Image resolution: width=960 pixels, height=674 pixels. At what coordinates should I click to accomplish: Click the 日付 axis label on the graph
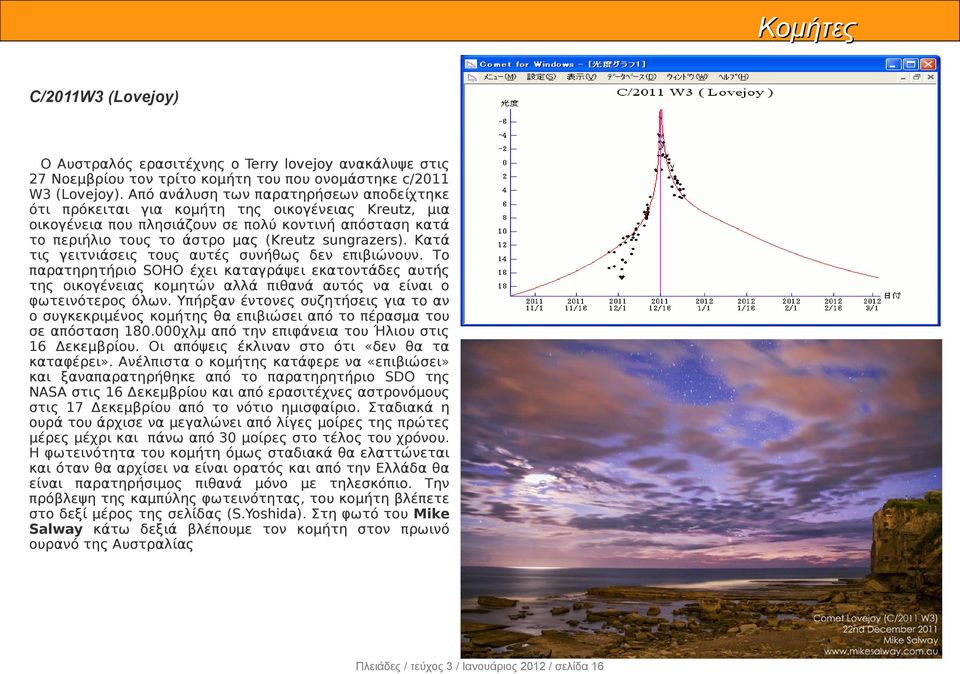892,296
